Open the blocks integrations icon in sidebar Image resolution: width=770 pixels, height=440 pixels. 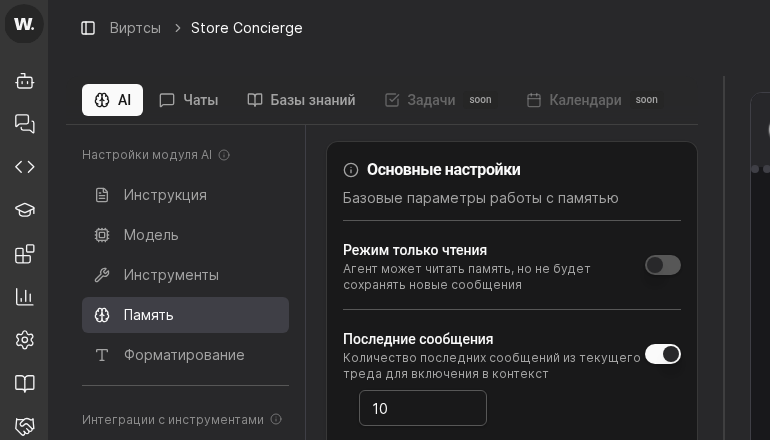click(25, 254)
